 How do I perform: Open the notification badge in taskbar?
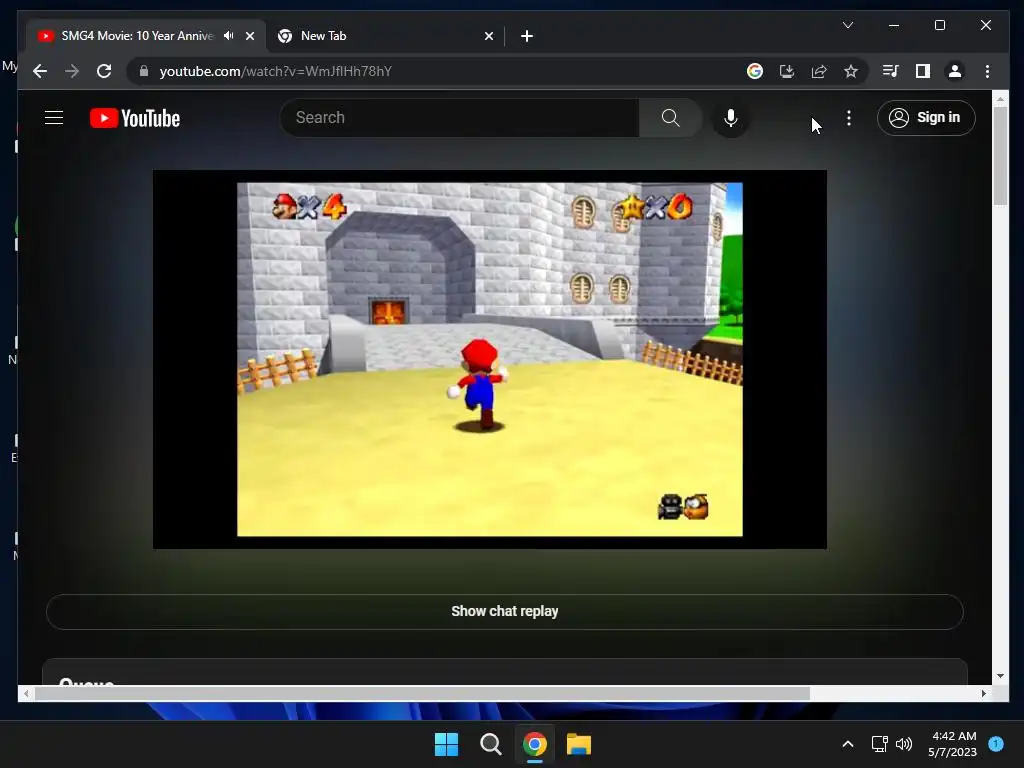tap(996, 743)
